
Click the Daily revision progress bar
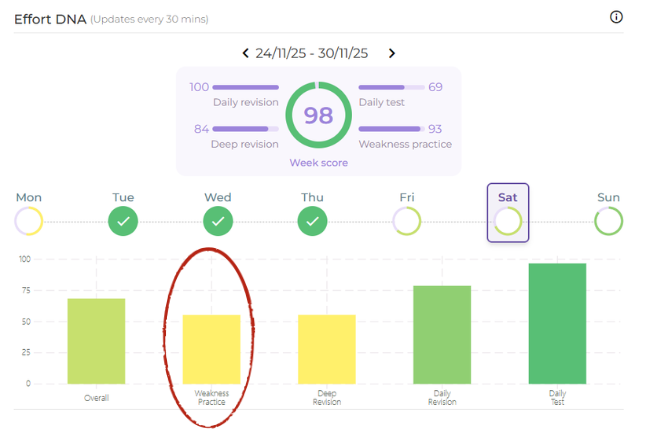246,88
